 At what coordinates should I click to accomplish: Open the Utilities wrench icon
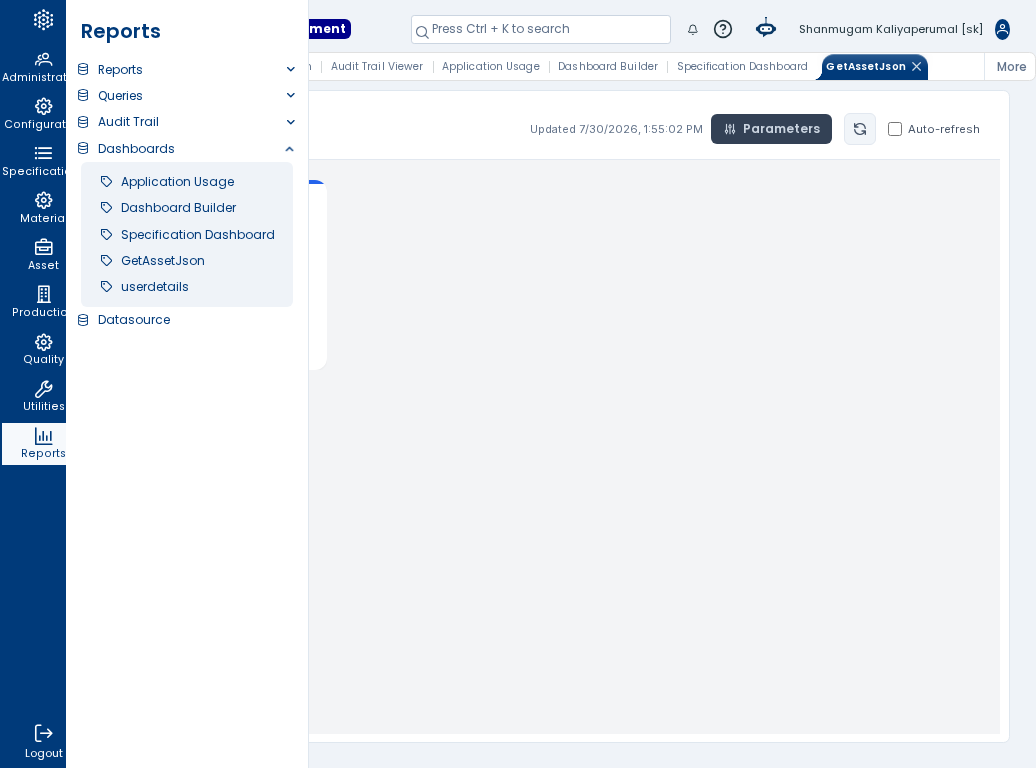click(x=44, y=389)
